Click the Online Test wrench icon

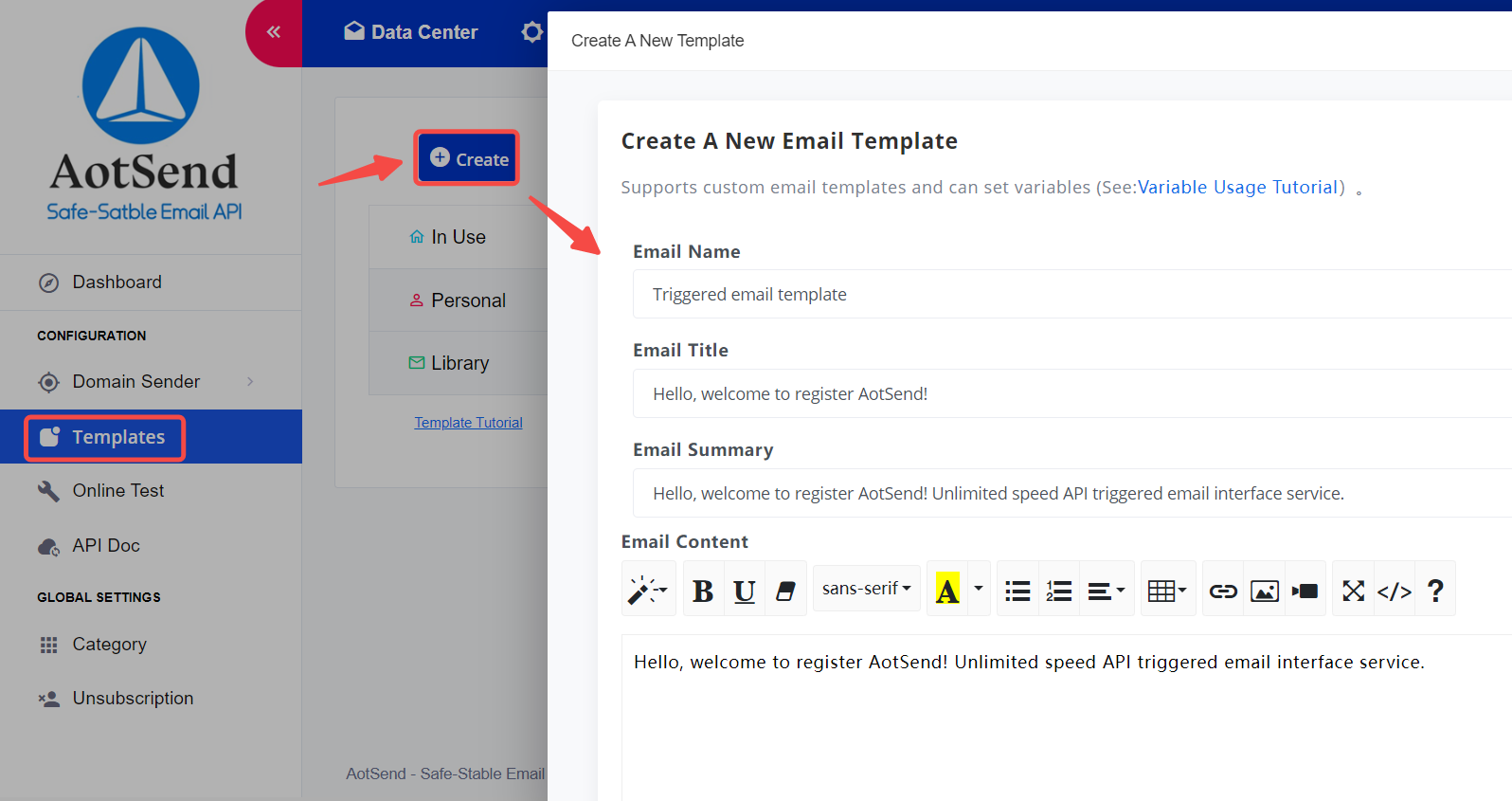tap(48, 491)
